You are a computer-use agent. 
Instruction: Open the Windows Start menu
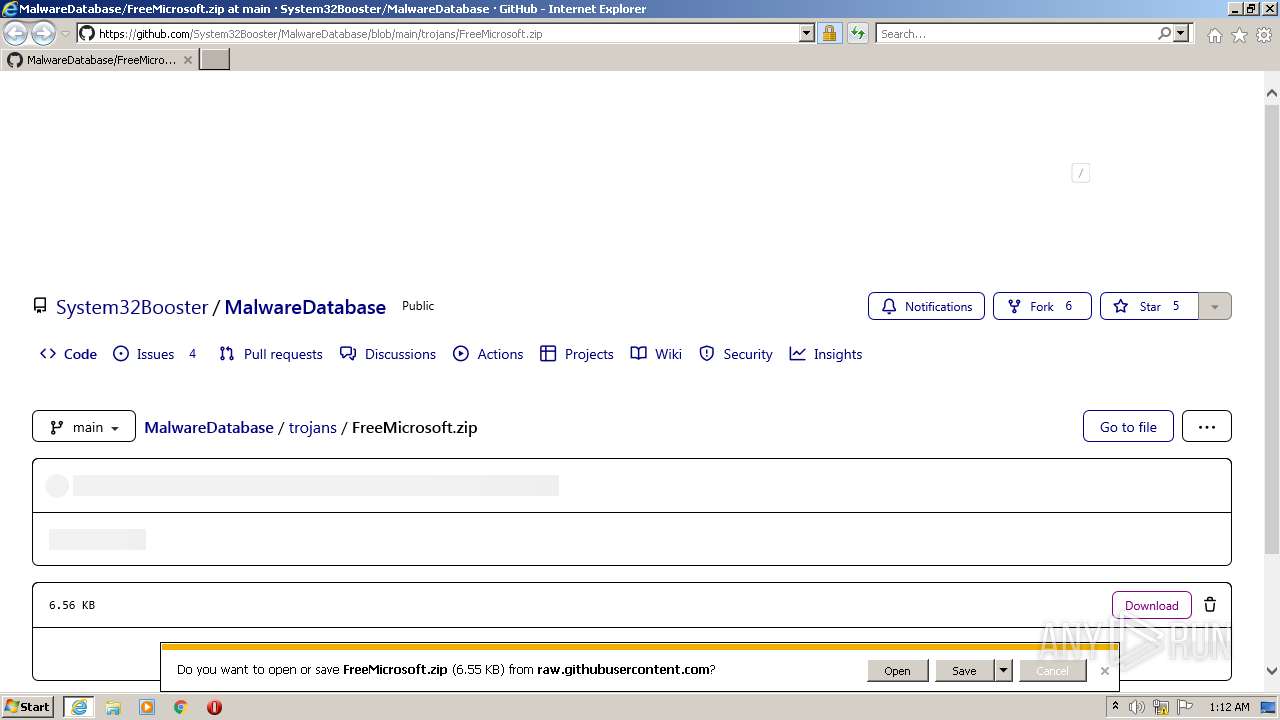tap(27, 707)
